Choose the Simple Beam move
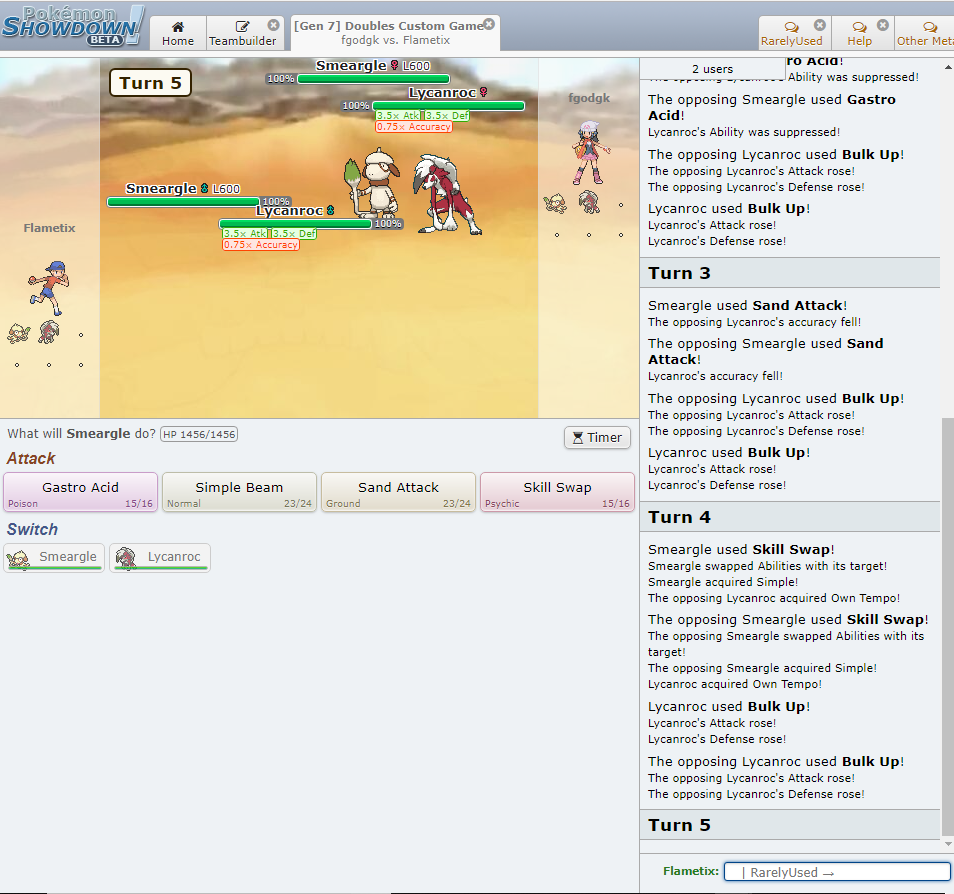Viewport: 954px width, 894px height. pyautogui.click(x=239, y=492)
